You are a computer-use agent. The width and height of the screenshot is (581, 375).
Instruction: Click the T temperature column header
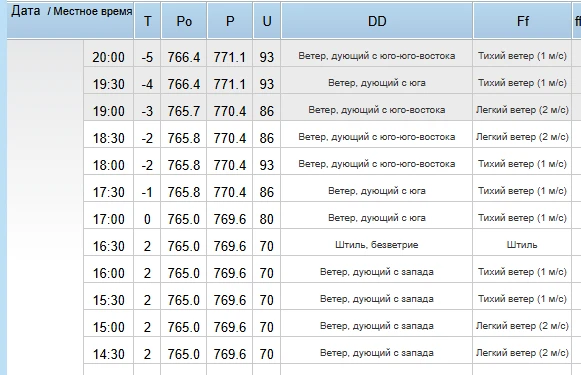click(147, 21)
